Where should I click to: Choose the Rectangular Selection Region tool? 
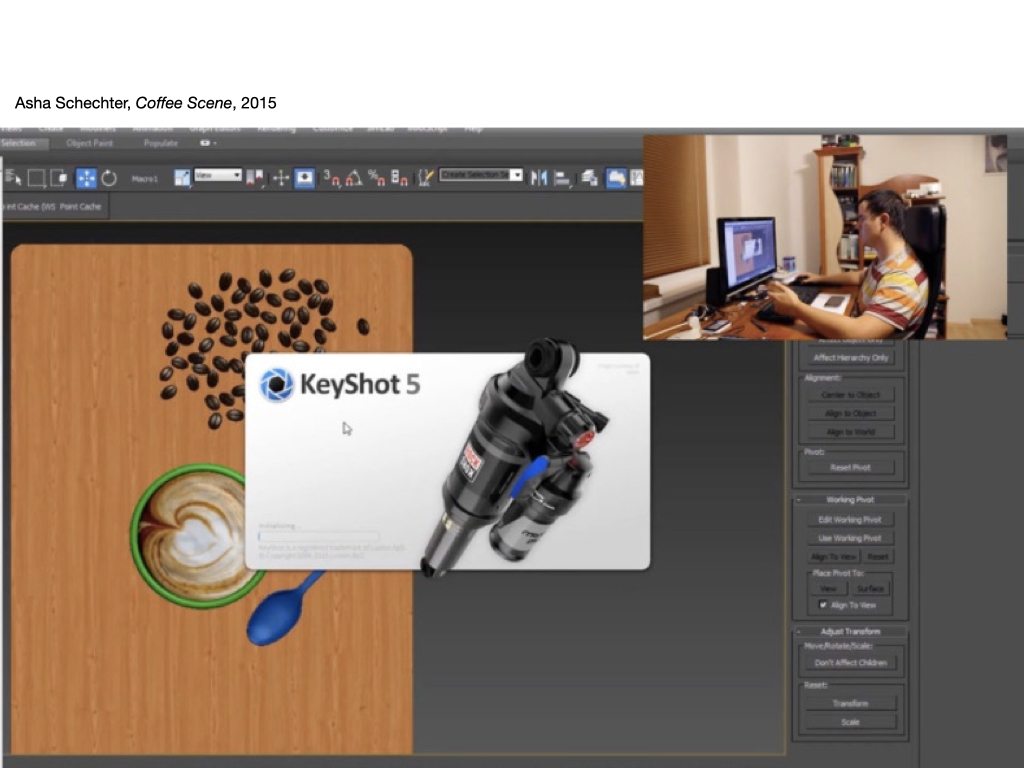click(x=37, y=178)
